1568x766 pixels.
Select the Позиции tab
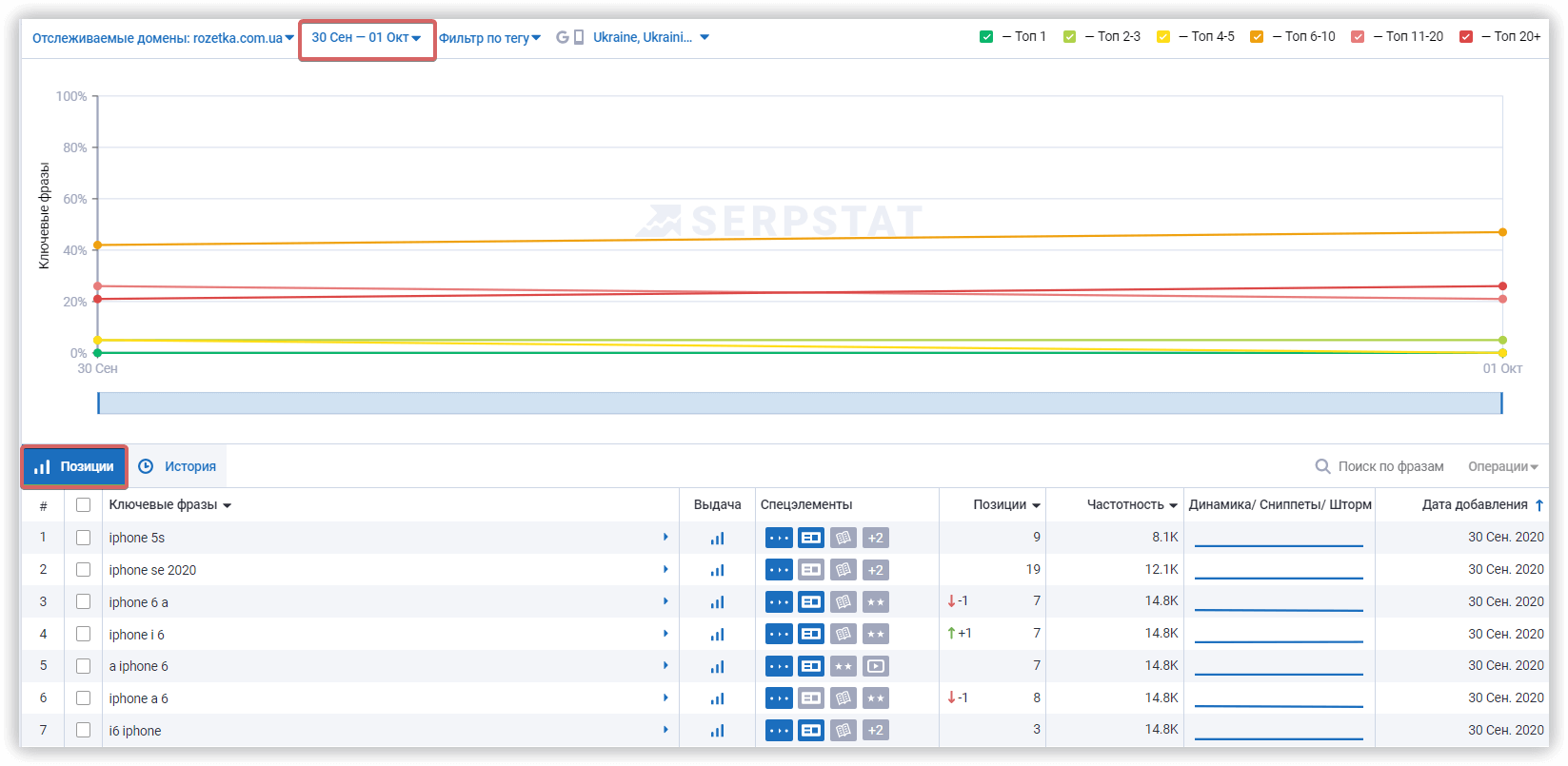[74, 466]
